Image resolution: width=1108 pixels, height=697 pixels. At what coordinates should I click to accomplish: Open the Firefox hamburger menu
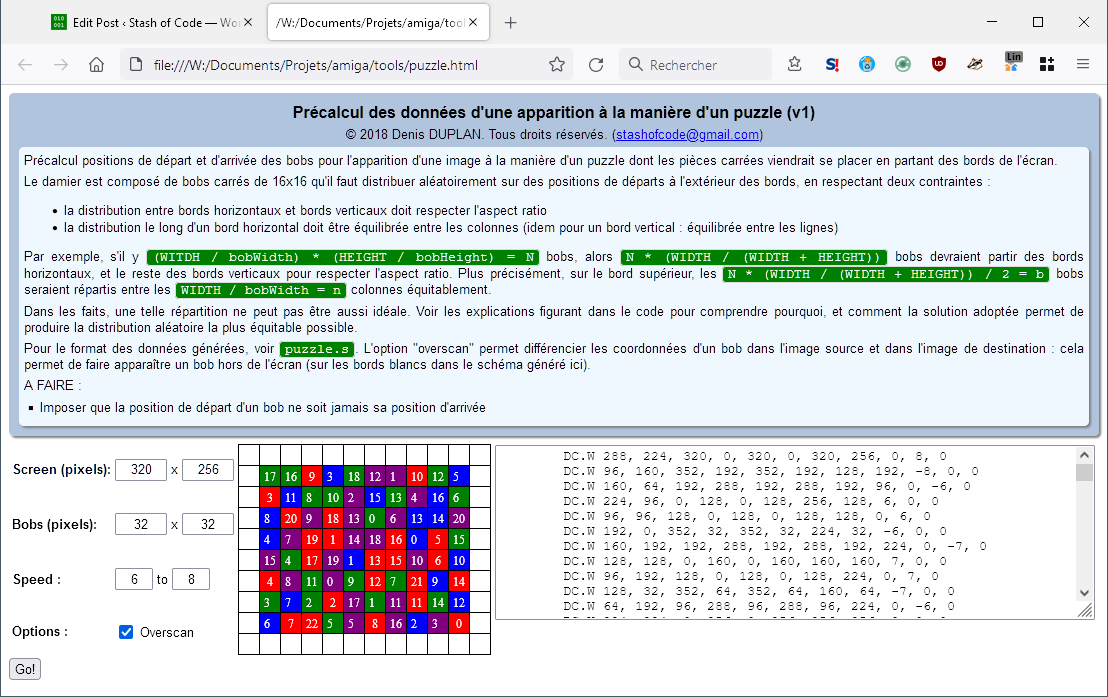point(1083,65)
